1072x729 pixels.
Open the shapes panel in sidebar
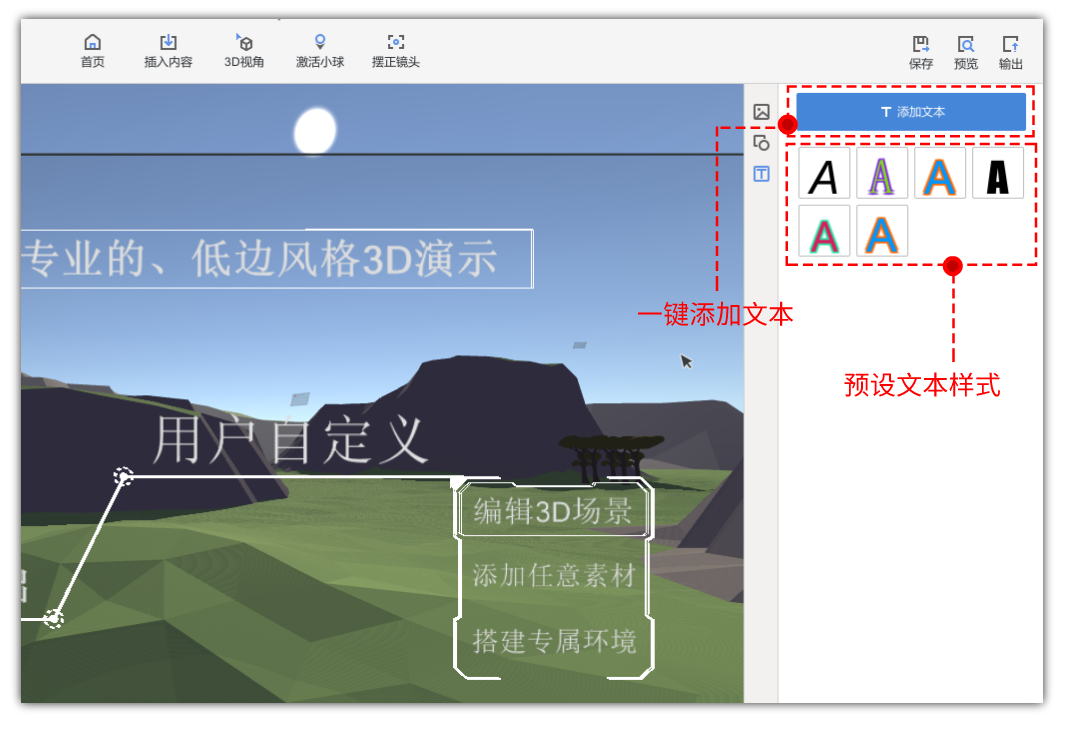pos(762,143)
